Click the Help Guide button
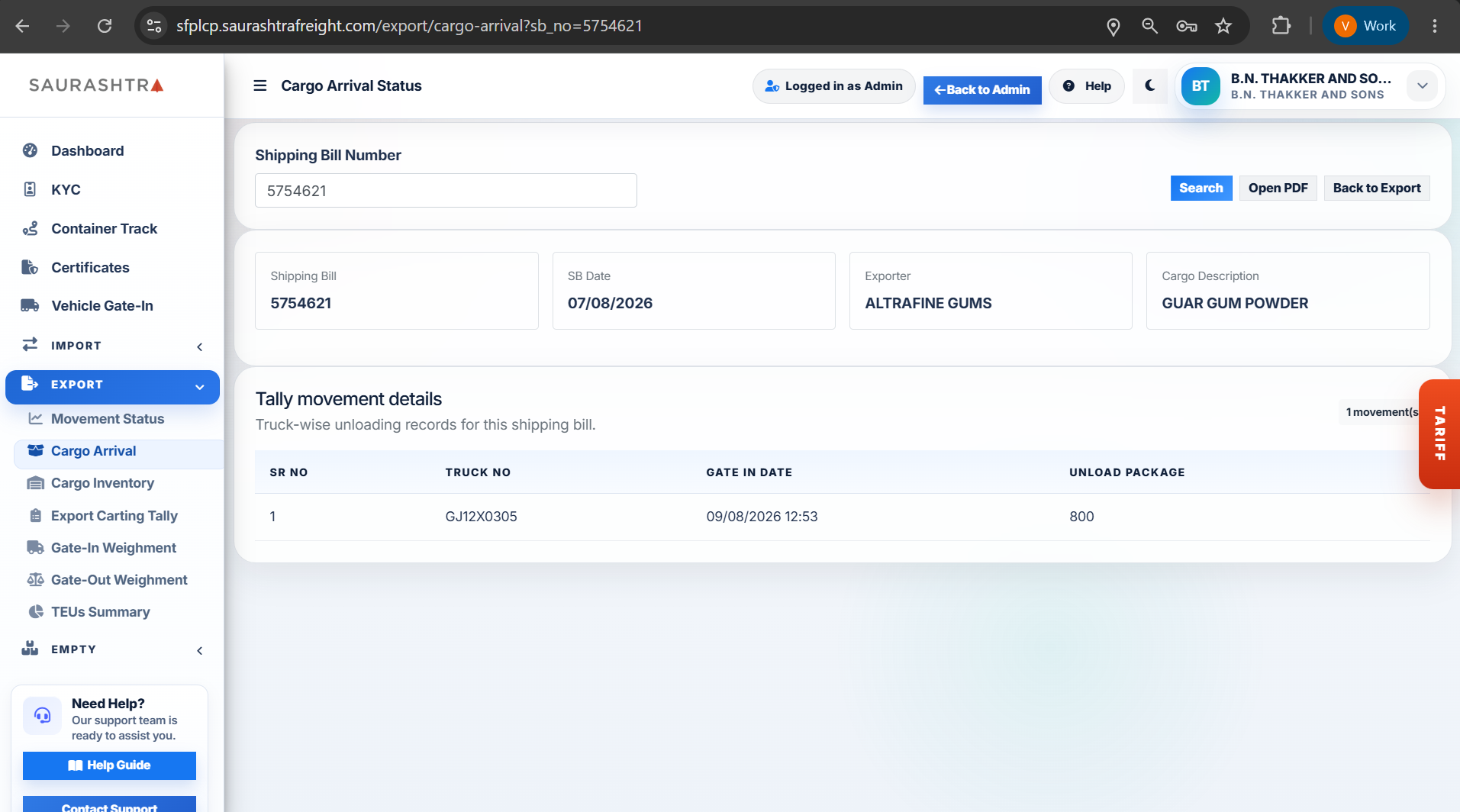 109,765
